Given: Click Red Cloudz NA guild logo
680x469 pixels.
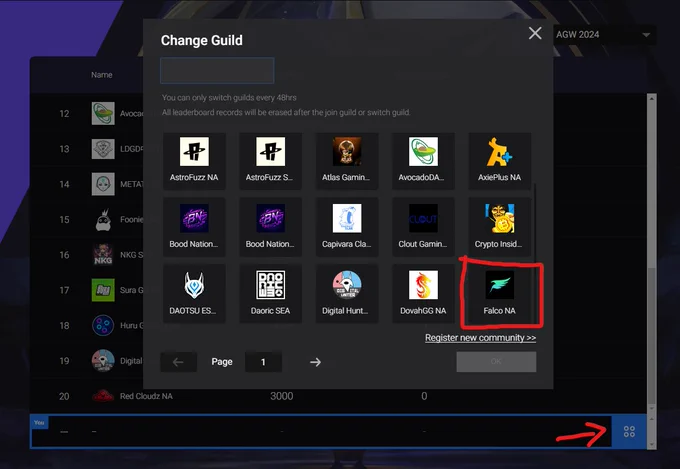Looking at the screenshot, I should click(103, 396).
